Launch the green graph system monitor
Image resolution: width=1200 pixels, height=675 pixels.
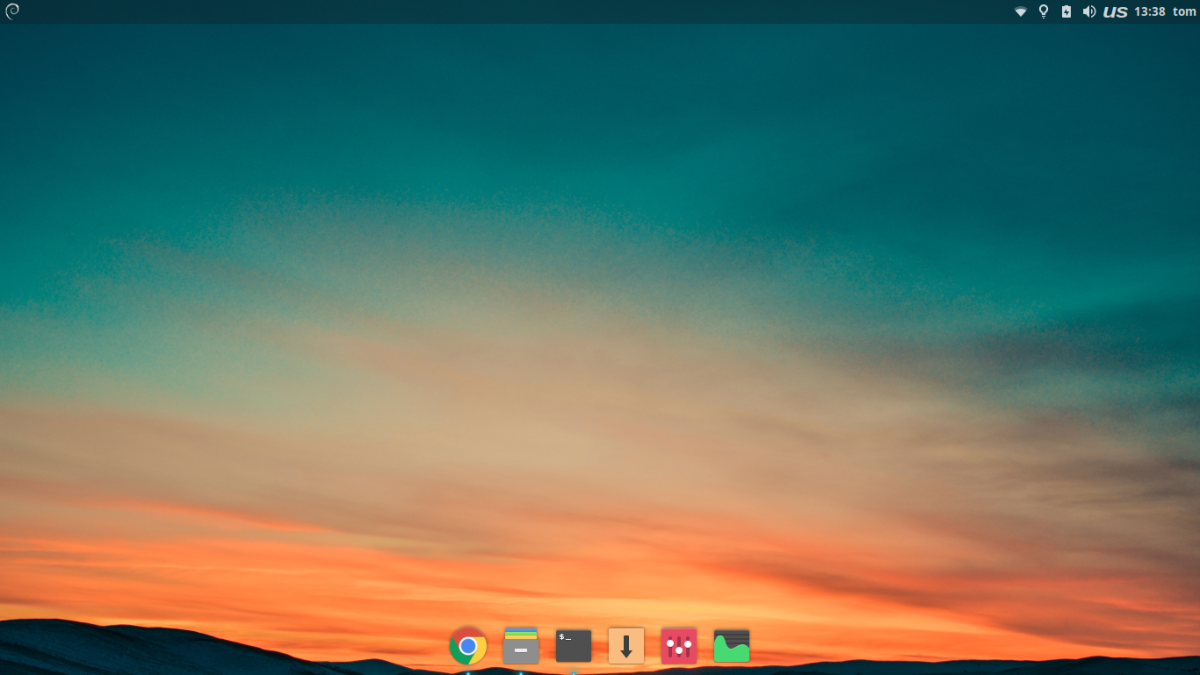tap(732, 646)
